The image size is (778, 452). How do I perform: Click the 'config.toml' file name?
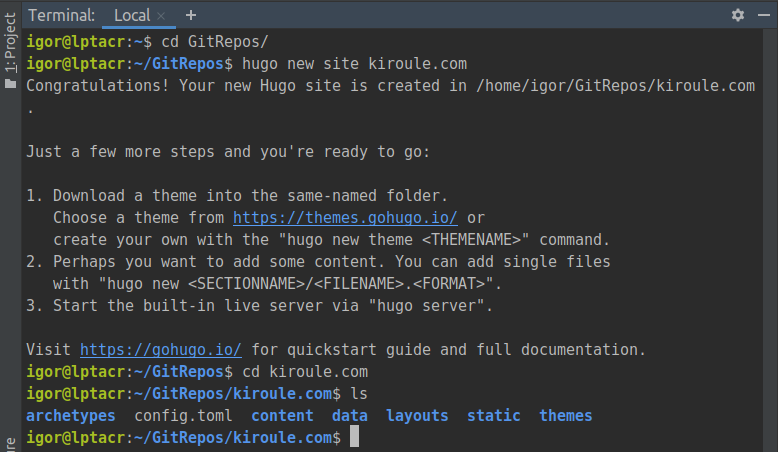tap(183, 416)
